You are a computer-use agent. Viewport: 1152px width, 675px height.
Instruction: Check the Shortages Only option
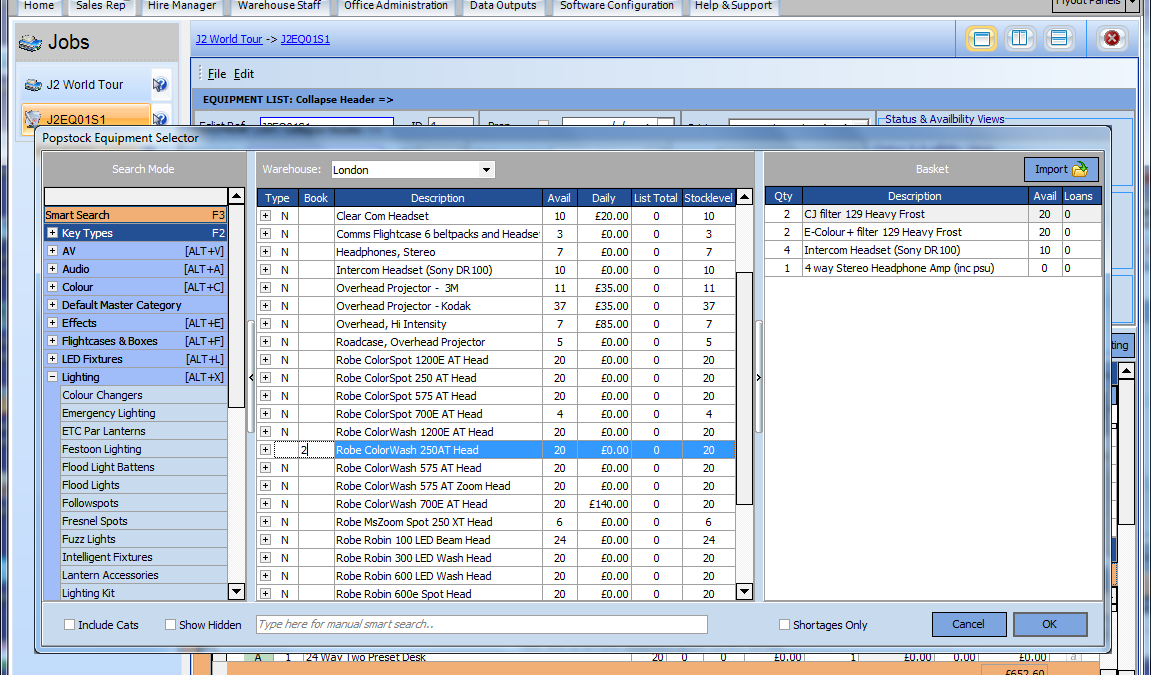point(785,625)
